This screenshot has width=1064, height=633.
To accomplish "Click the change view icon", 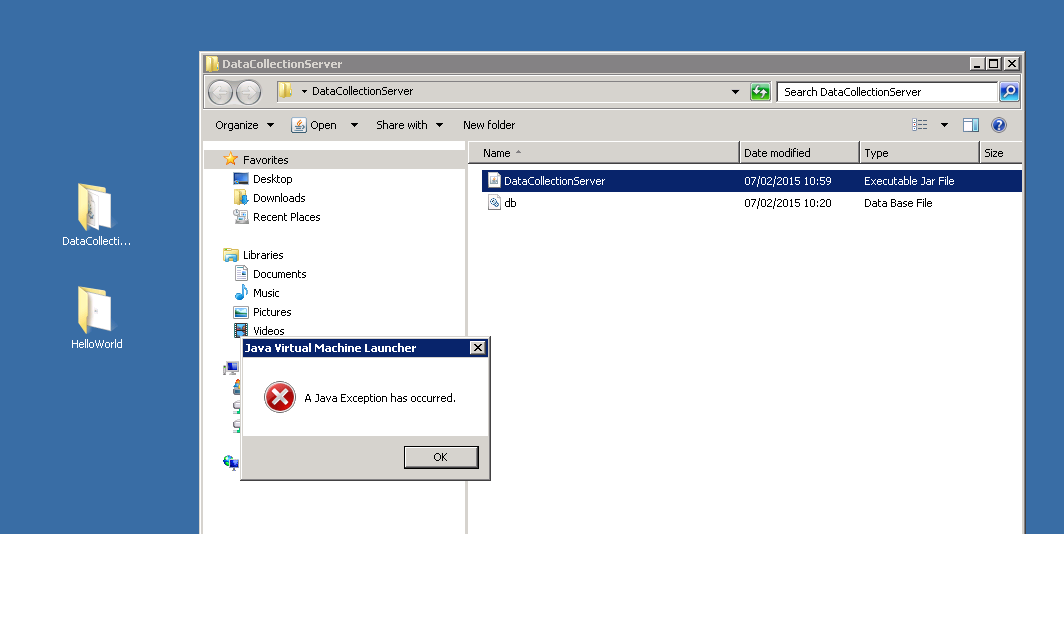I will [x=919, y=125].
